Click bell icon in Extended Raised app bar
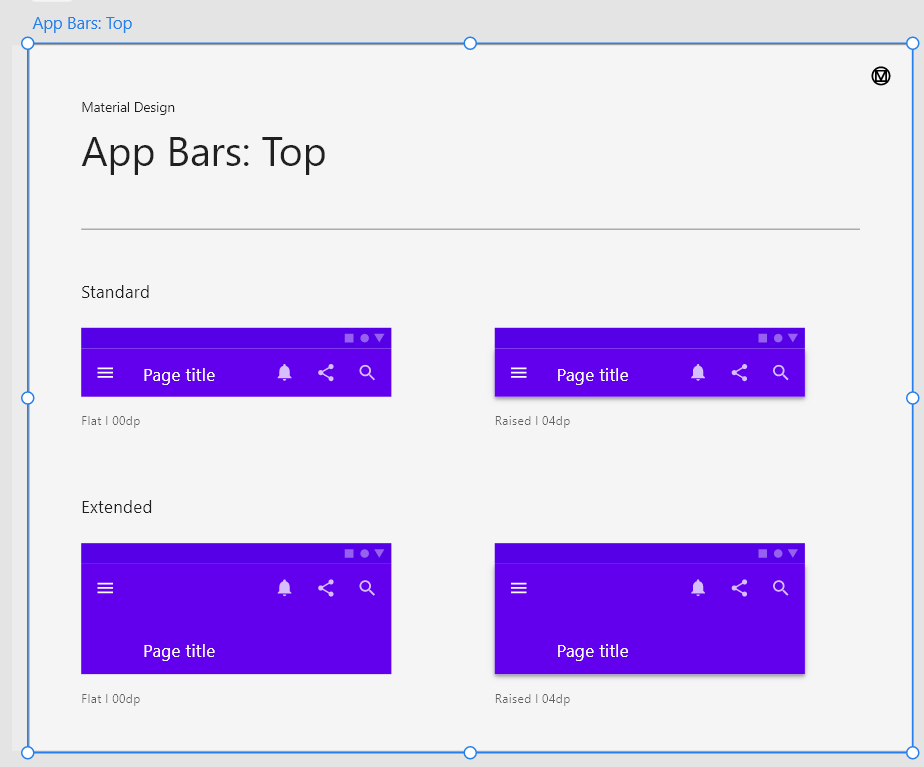The width and height of the screenshot is (924, 767). tap(698, 587)
